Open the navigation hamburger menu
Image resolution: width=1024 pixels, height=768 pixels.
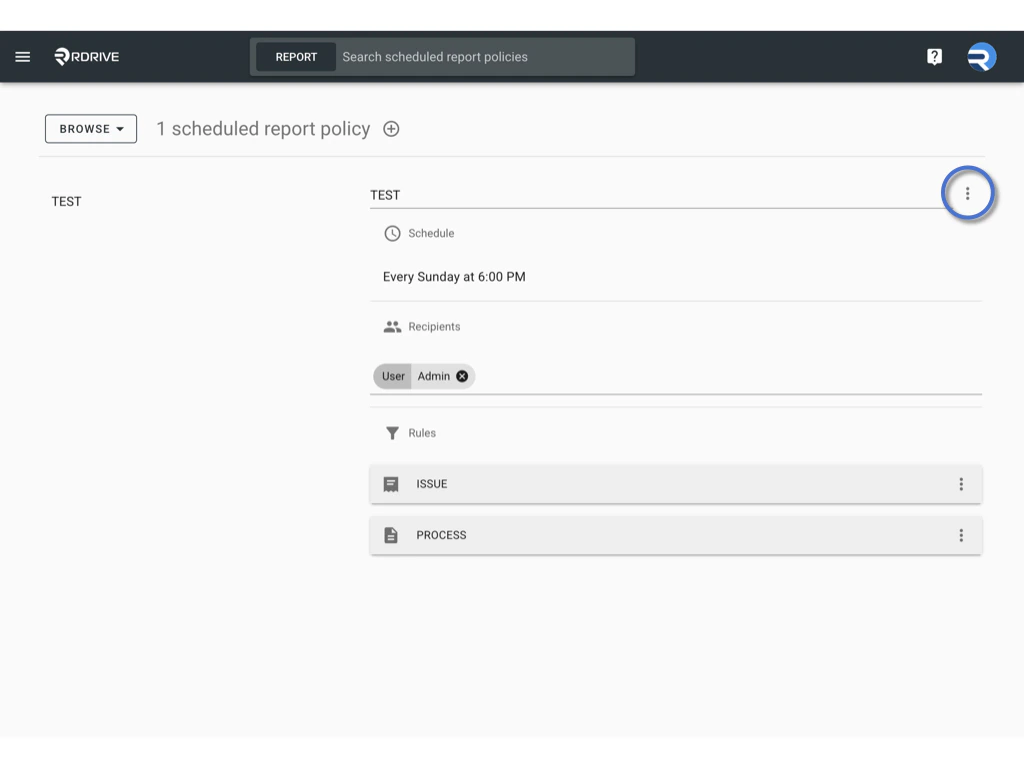point(22,56)
